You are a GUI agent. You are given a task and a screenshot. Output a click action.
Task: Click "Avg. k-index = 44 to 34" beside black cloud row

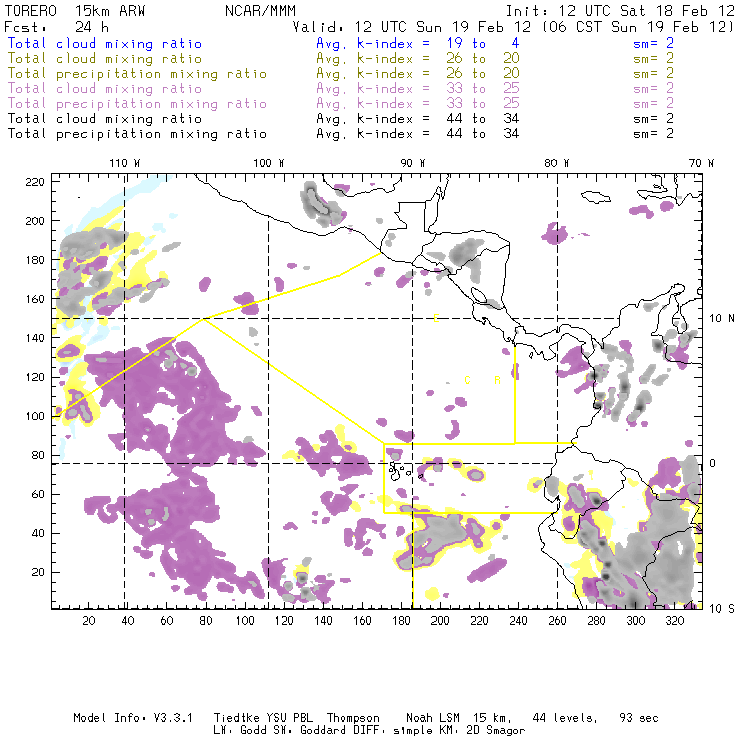coord(418,118)
